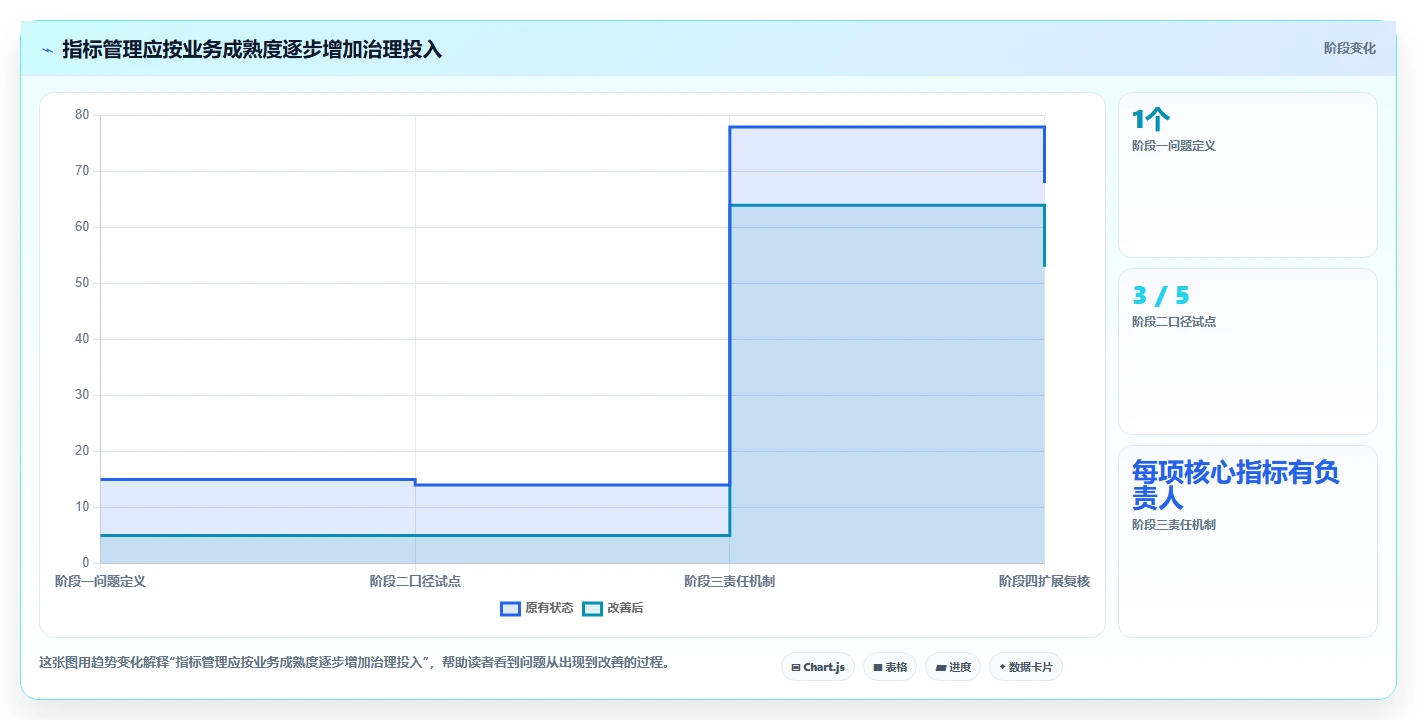Click x-axis label 阶段四扩展复核
Screen dimensions: 1417x720
1044,581
